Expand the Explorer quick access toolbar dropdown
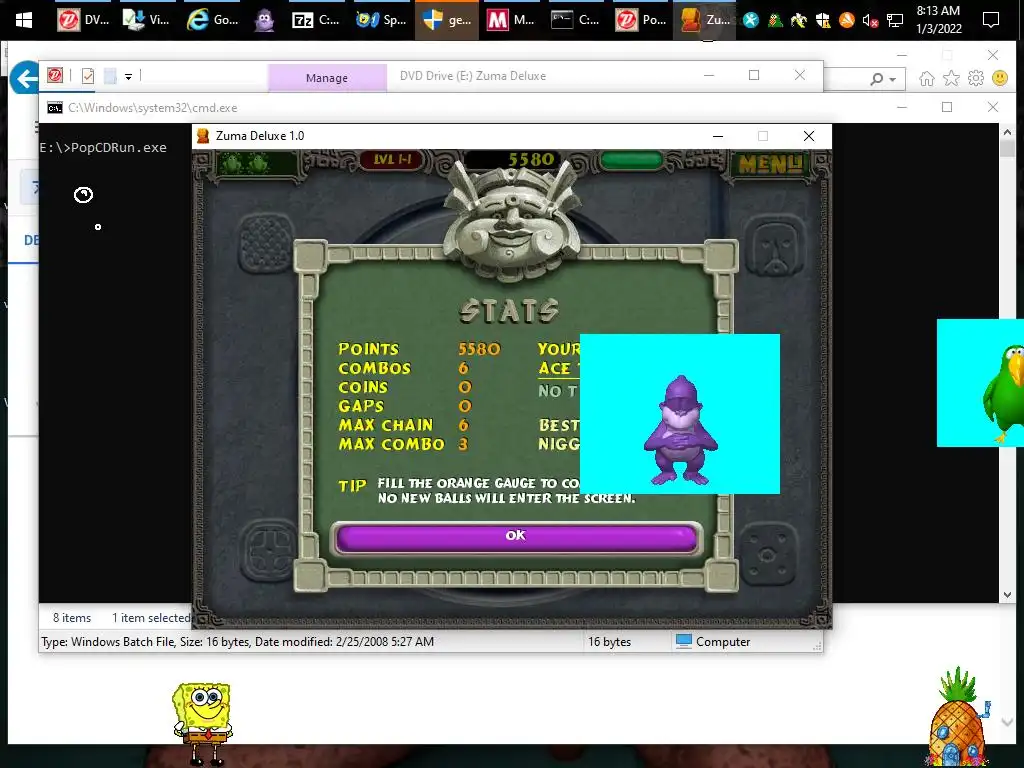This screenshot has width=1024, height=768. coord(129,76)
